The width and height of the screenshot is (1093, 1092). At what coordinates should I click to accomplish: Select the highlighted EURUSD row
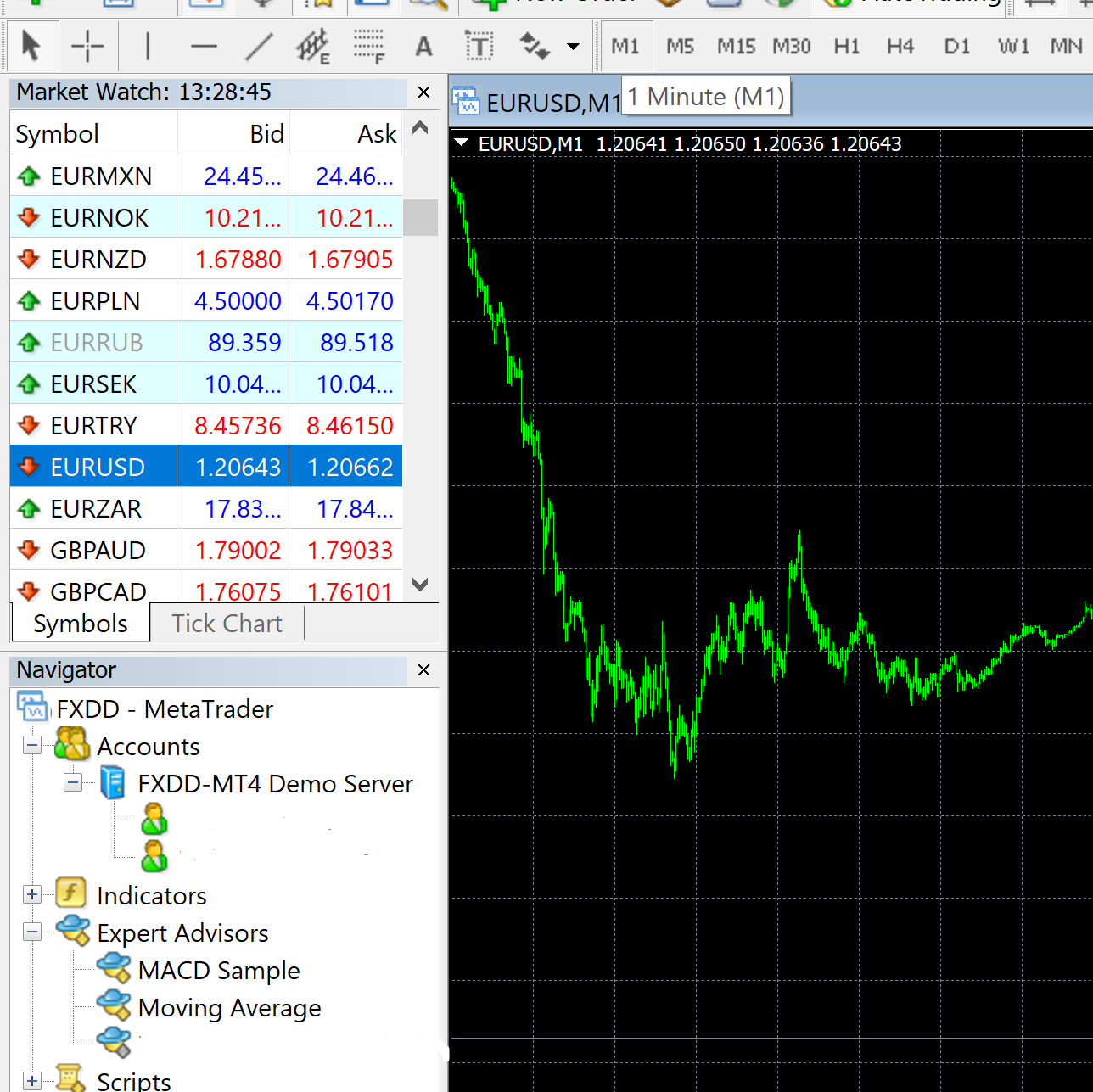click(206, 467)
